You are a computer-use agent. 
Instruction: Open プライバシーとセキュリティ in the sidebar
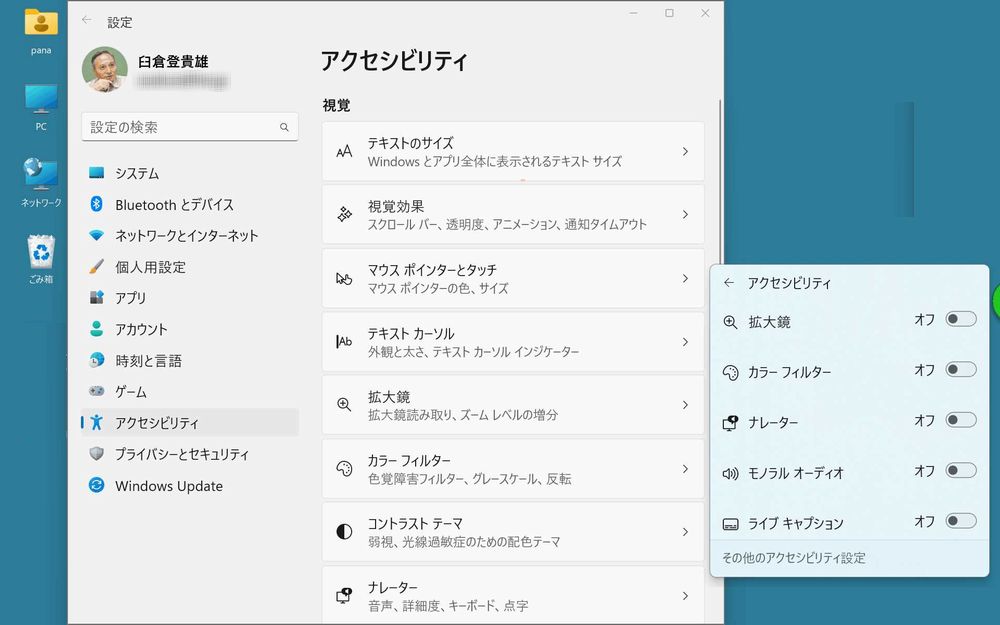[x=181, y=454]
